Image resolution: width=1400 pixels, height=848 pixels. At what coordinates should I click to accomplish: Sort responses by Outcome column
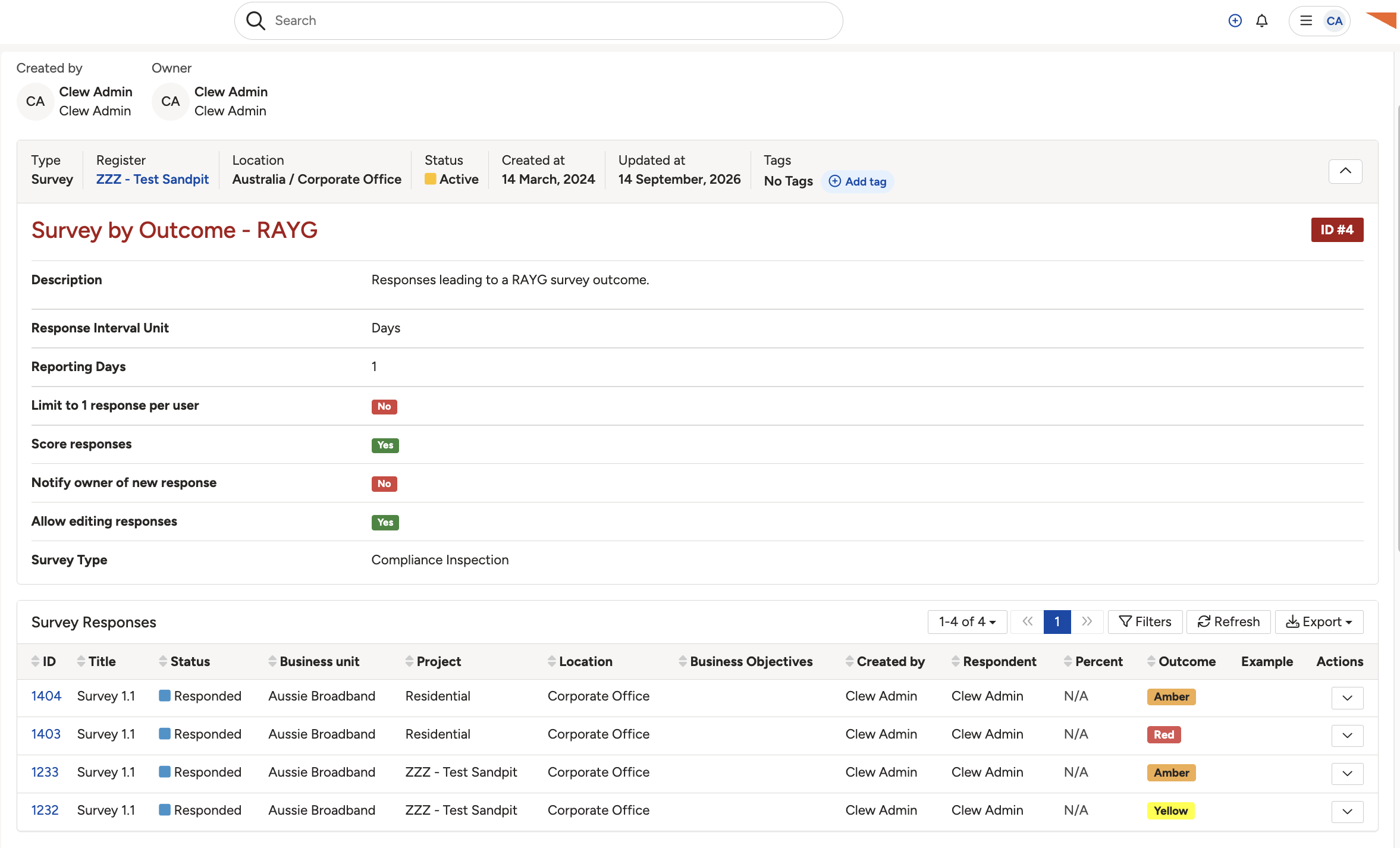[1181, 661]
